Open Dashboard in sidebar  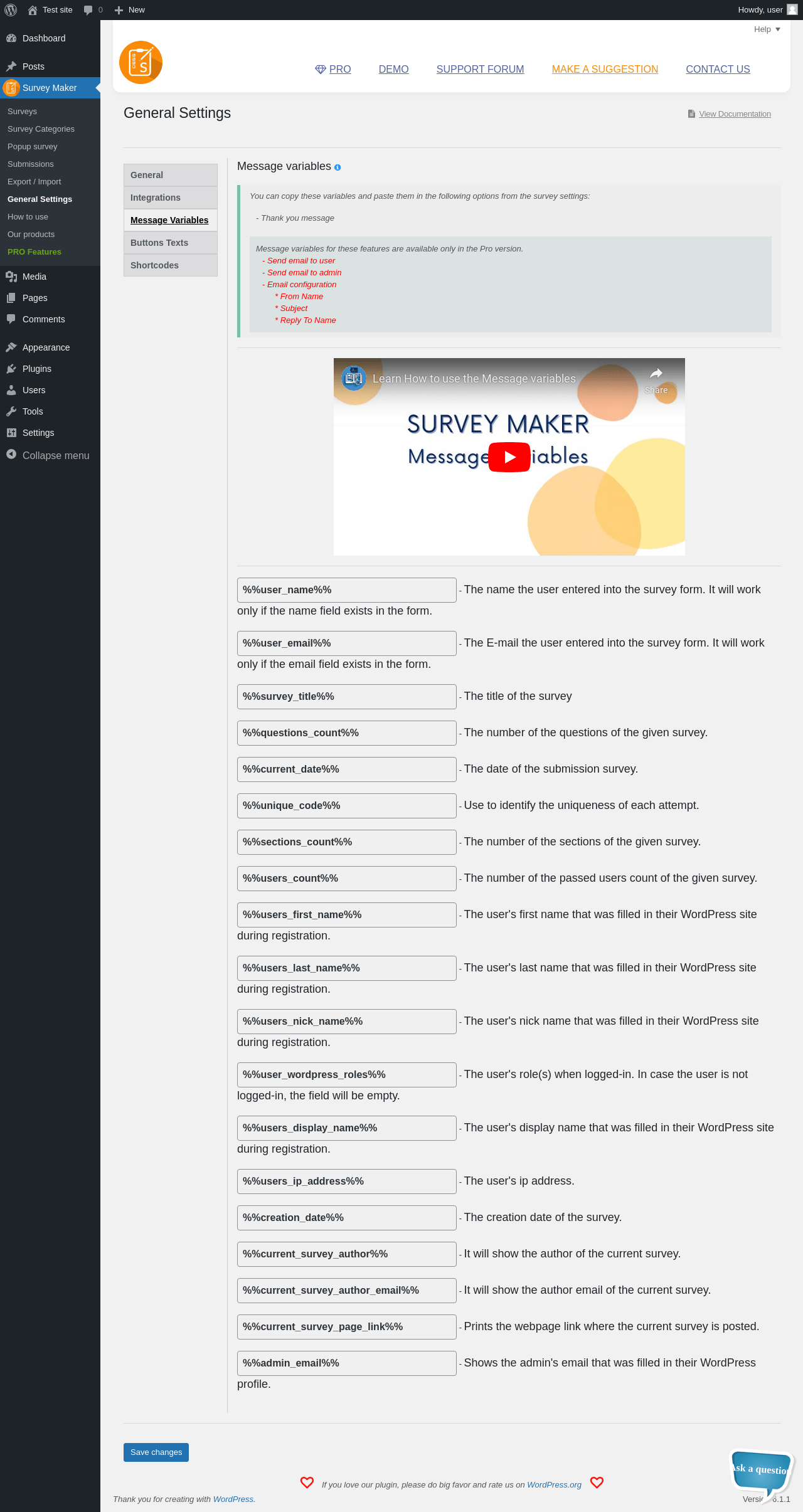click(x=50, y=38)
